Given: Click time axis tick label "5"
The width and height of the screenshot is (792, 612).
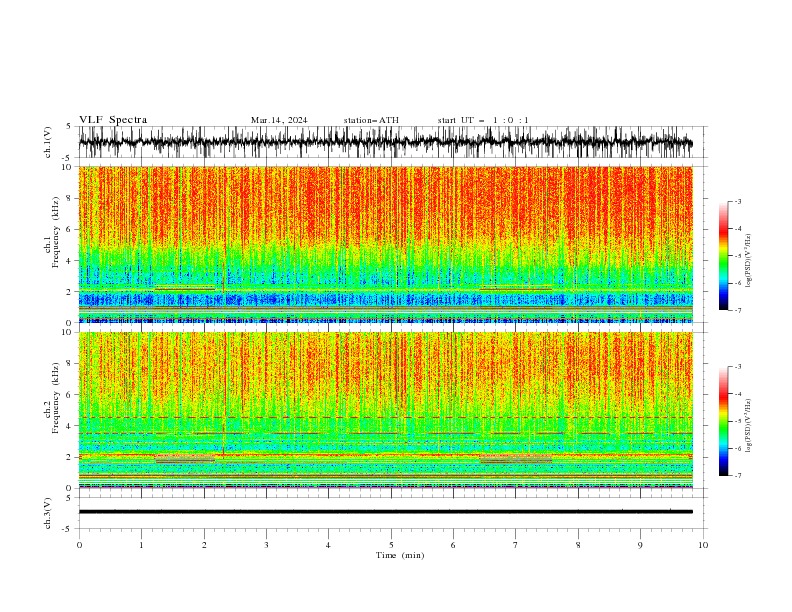Looking at the screenshot, I should click(x=391, y=545).
